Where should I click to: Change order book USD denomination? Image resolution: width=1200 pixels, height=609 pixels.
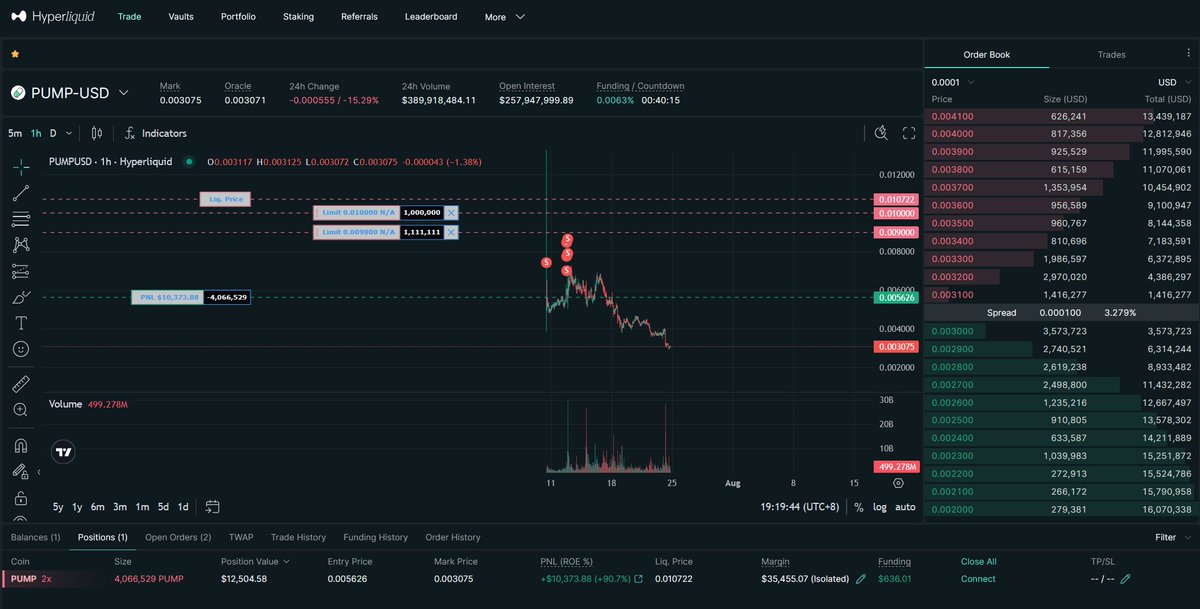(x=1174, y=82)
